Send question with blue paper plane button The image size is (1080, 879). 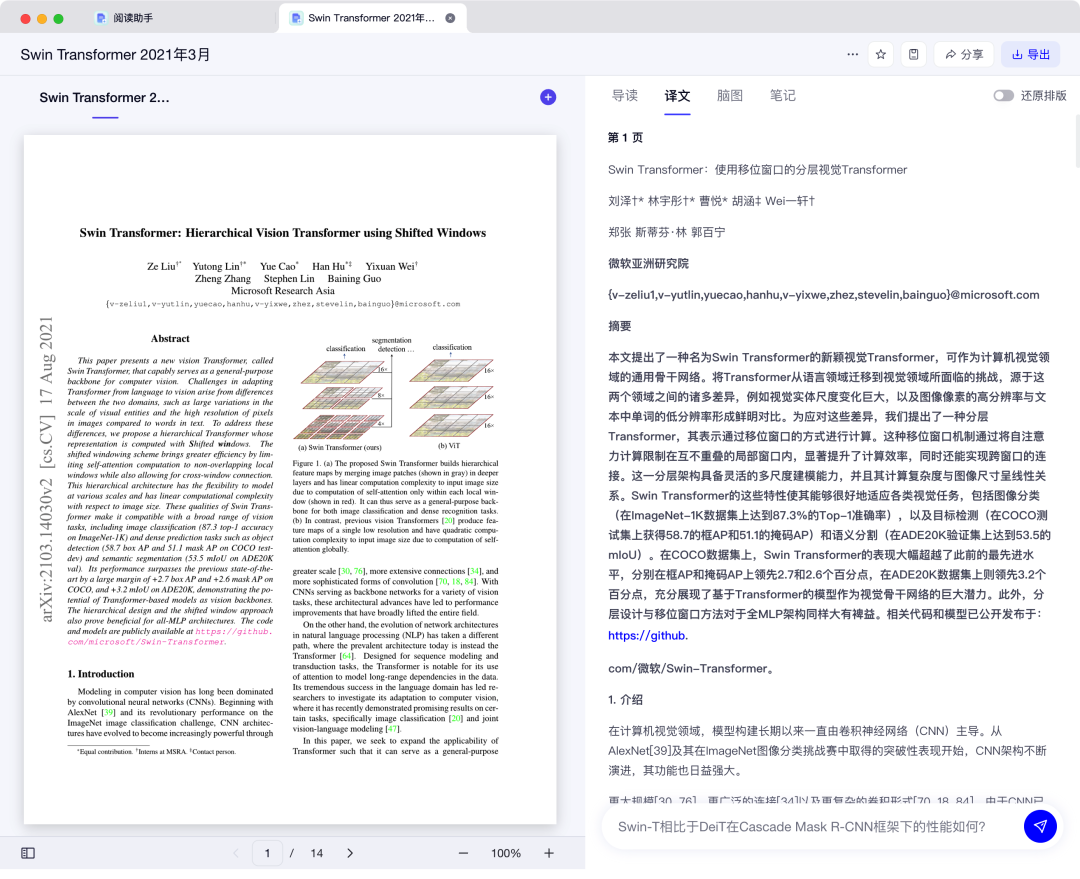tap(1040, 826)
